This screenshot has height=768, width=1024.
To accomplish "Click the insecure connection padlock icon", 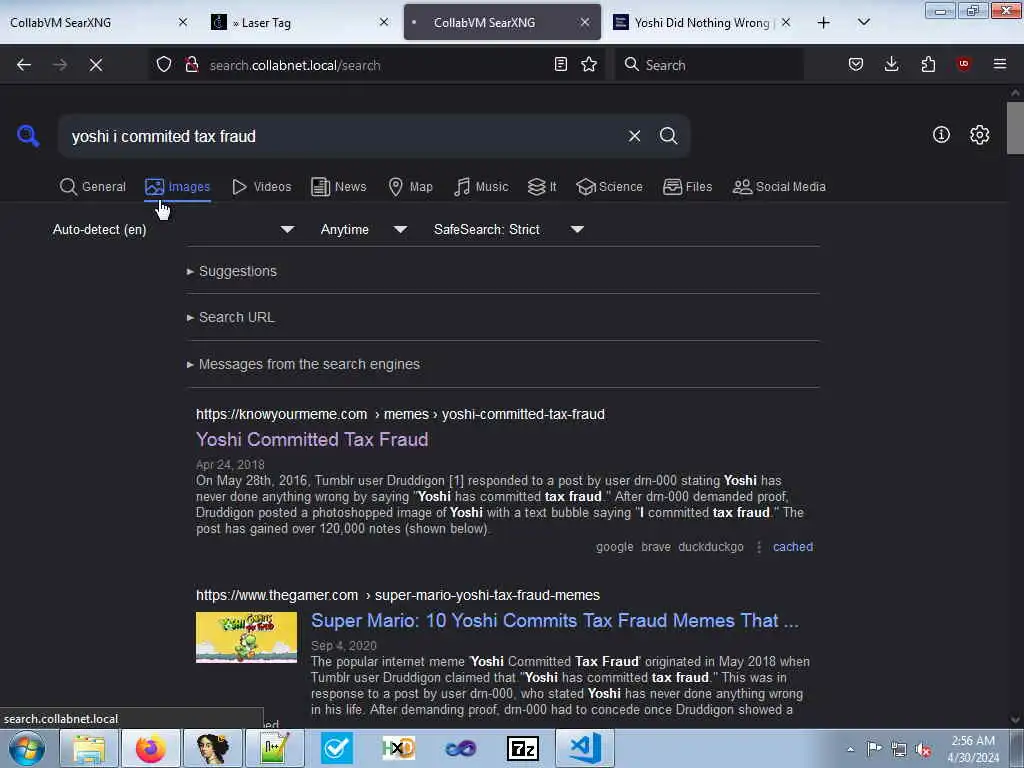I will (x=191, y=65).
